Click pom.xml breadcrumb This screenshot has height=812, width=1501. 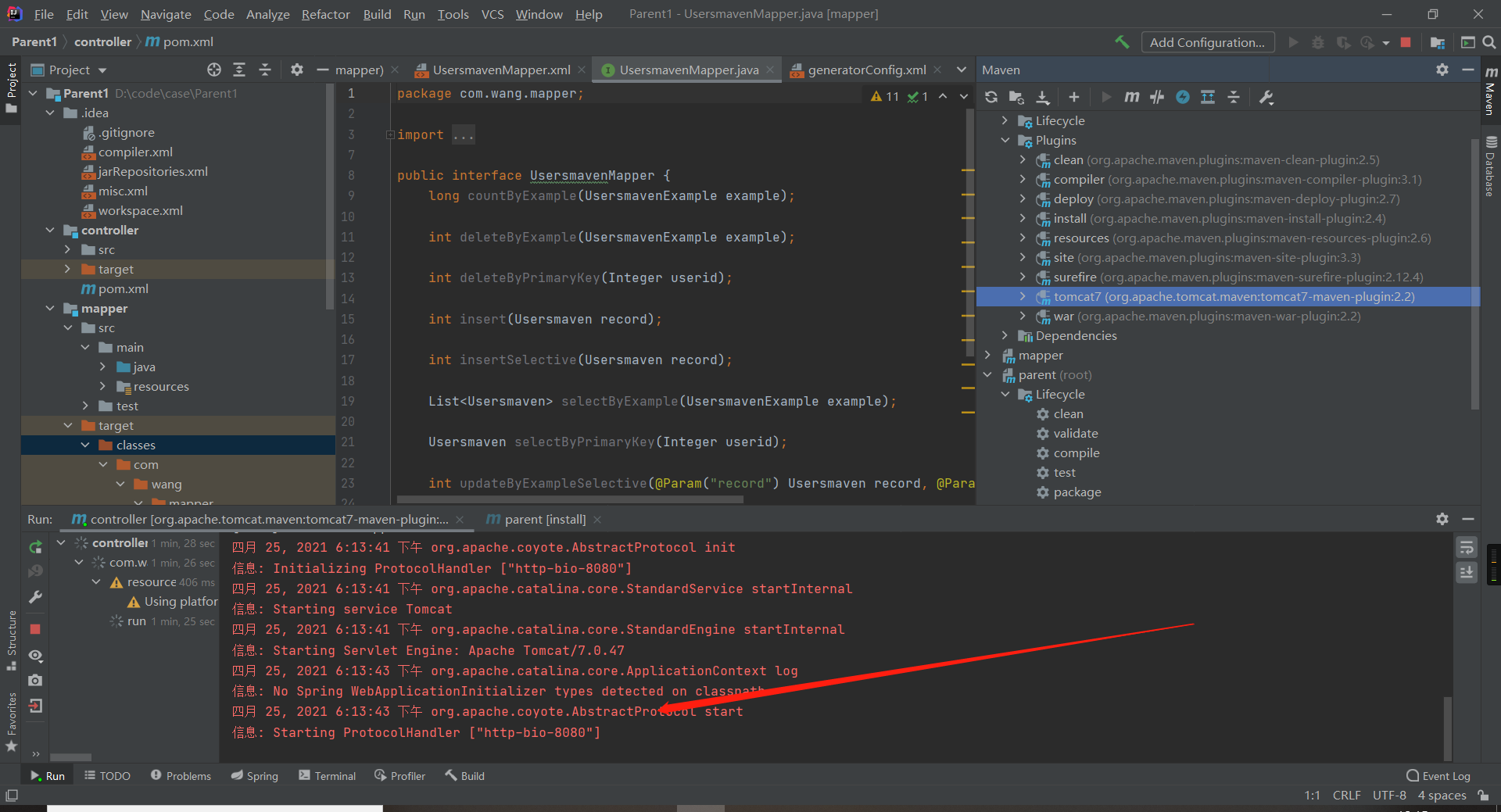(x=180, y=41)
